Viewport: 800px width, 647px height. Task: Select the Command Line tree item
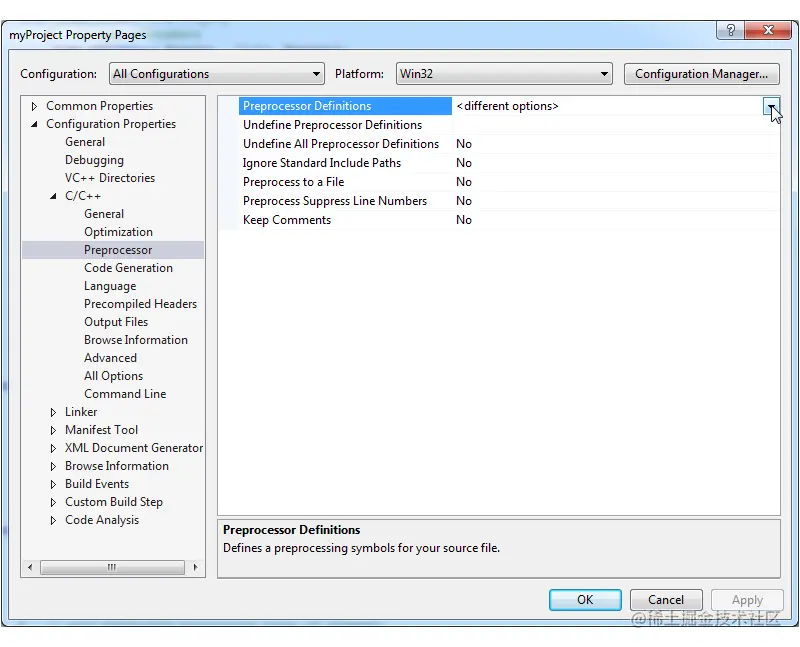(x=125, y=394)
